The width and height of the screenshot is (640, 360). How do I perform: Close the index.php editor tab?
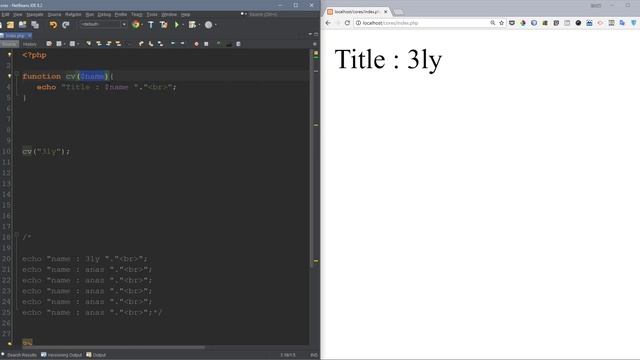29,36
